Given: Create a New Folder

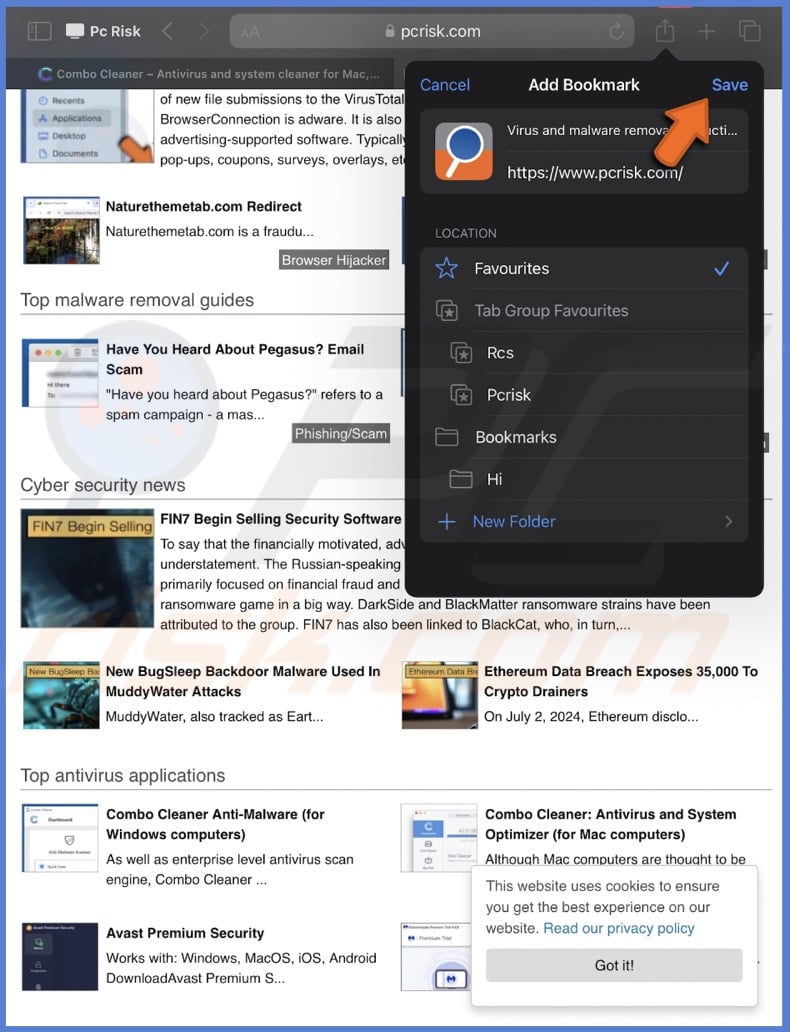Looking at the screenshot, I should pyautogui.click(x=584, y=521).
